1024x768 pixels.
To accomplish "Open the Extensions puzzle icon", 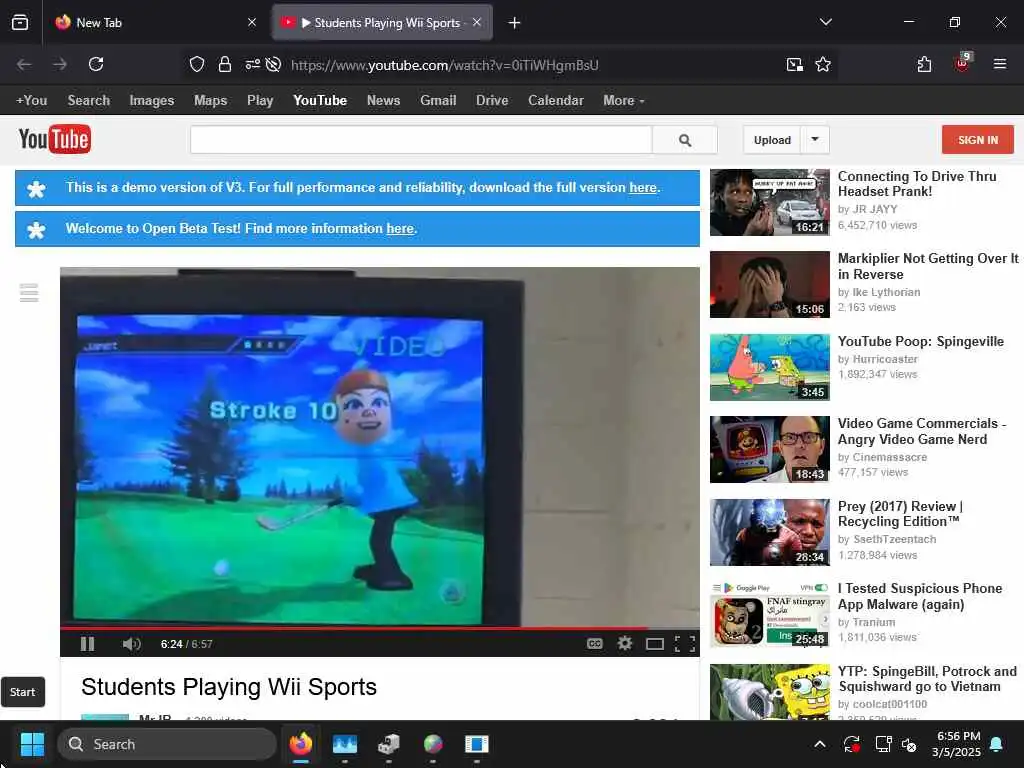I will 924,64.
